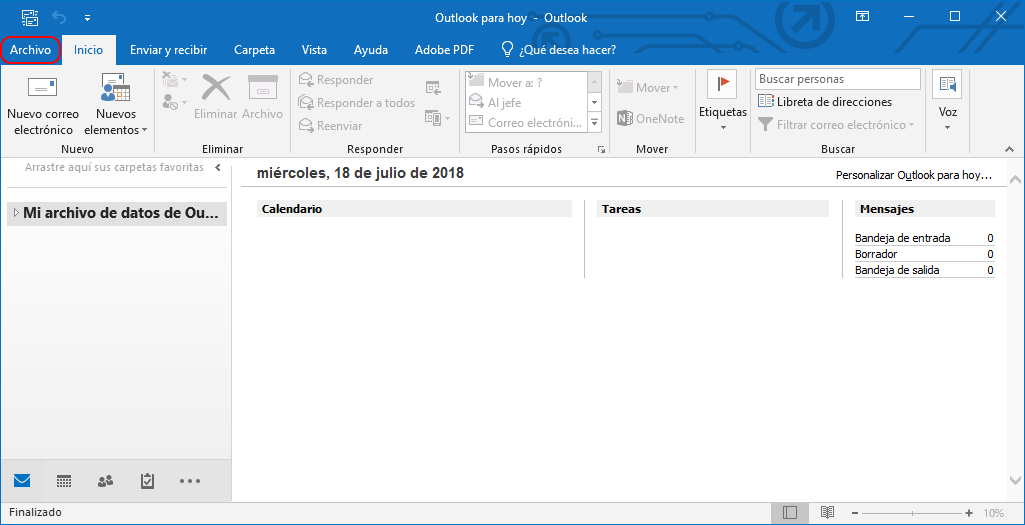Image resolution: width=1025 pixels, height=525 pixels.
Task: Click the Calendario section header
Action: coord(414,209)
